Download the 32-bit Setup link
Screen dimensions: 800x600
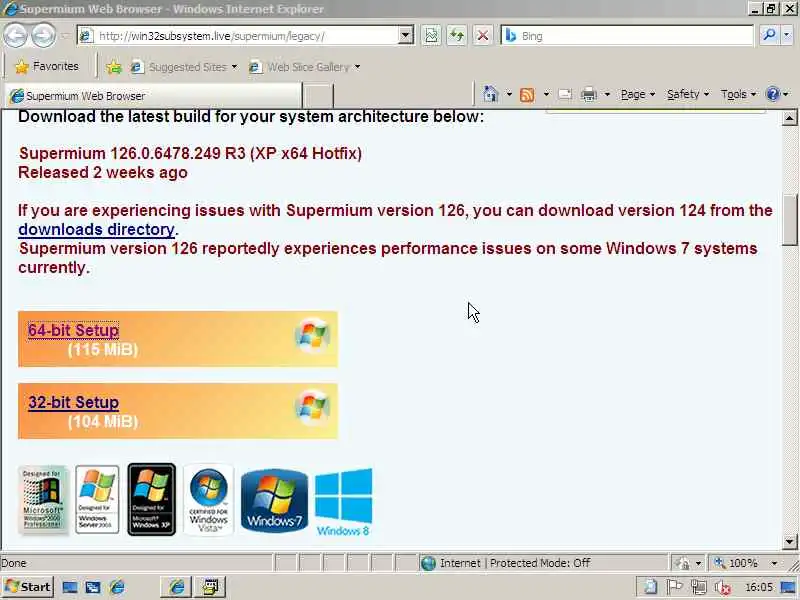tap(73, 403)
